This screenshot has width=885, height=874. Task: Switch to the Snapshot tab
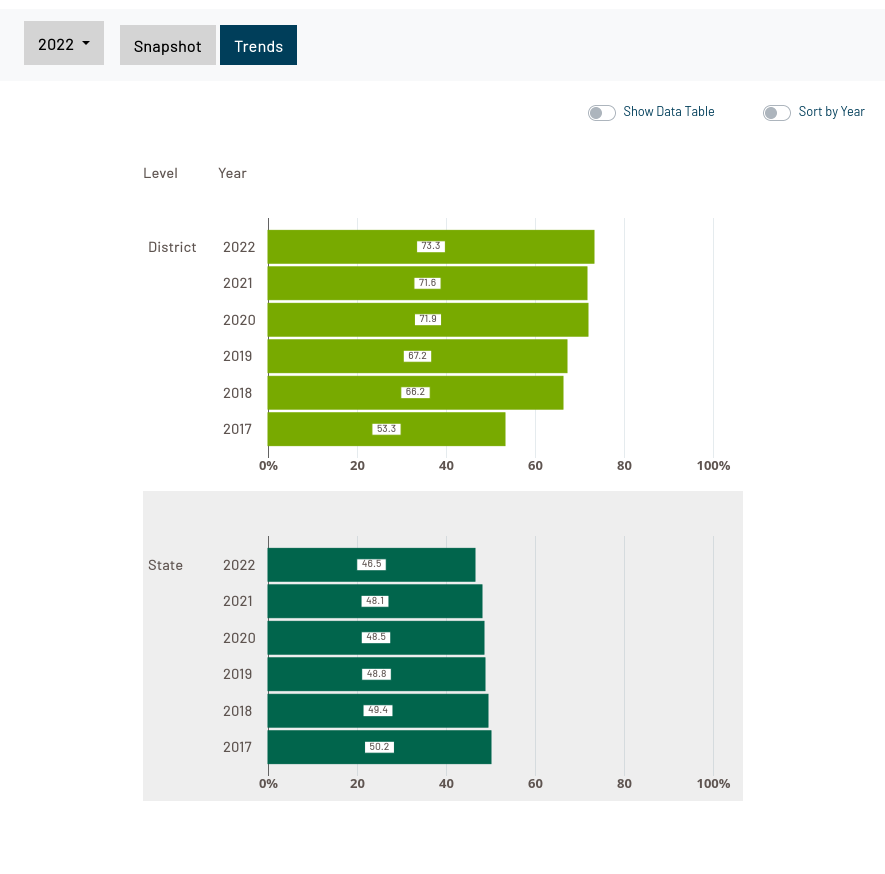tap(167, 46)
